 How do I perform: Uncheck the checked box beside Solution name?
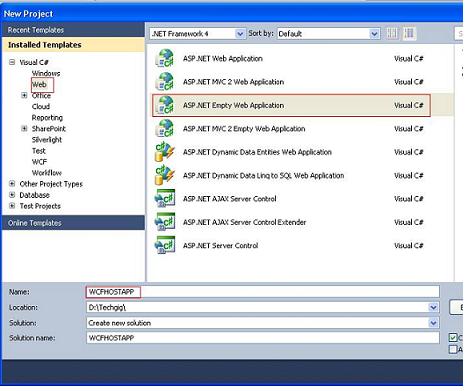coord(453,338)
